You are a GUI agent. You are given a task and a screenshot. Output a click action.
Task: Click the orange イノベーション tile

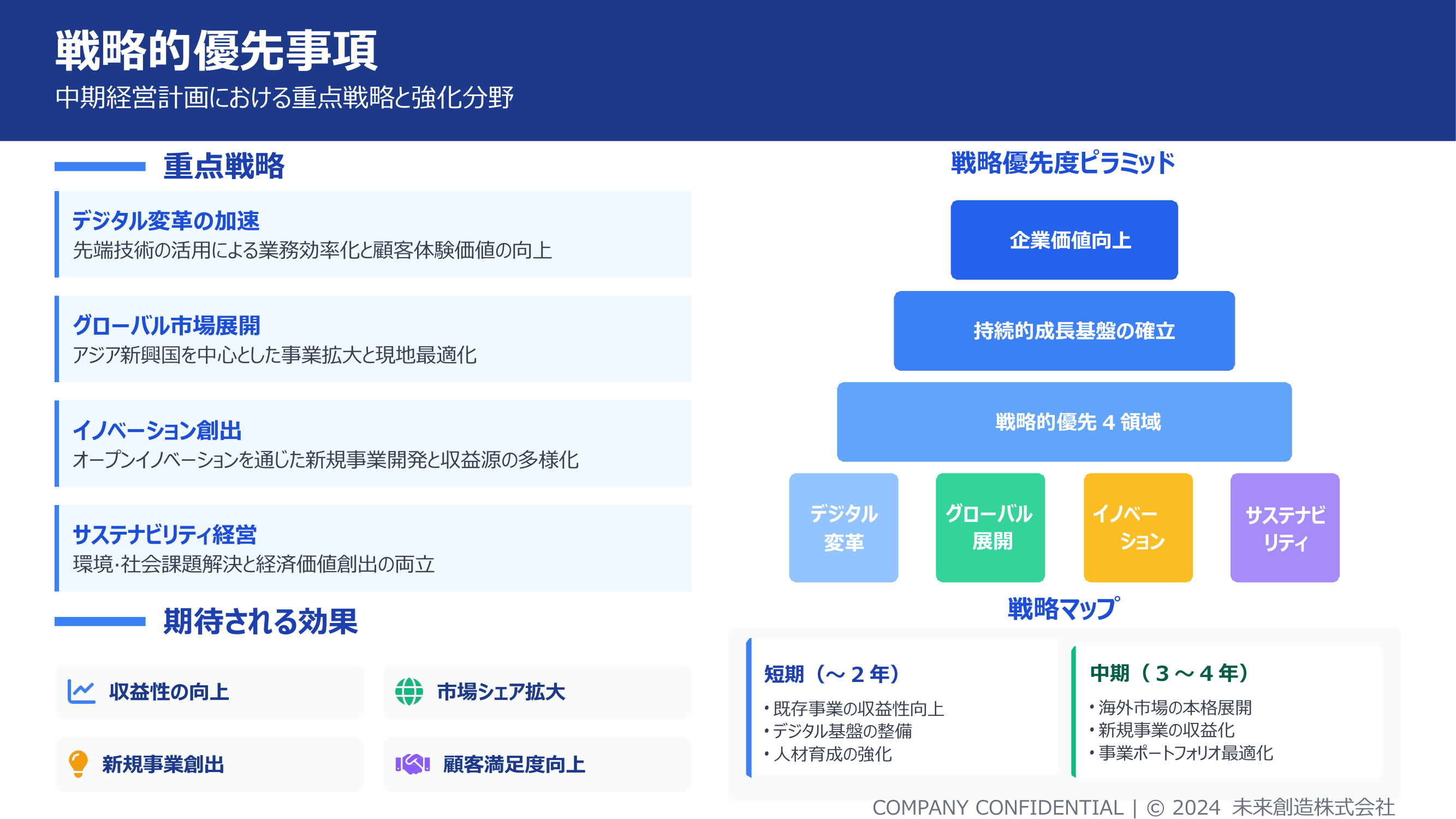point(1137,527)
